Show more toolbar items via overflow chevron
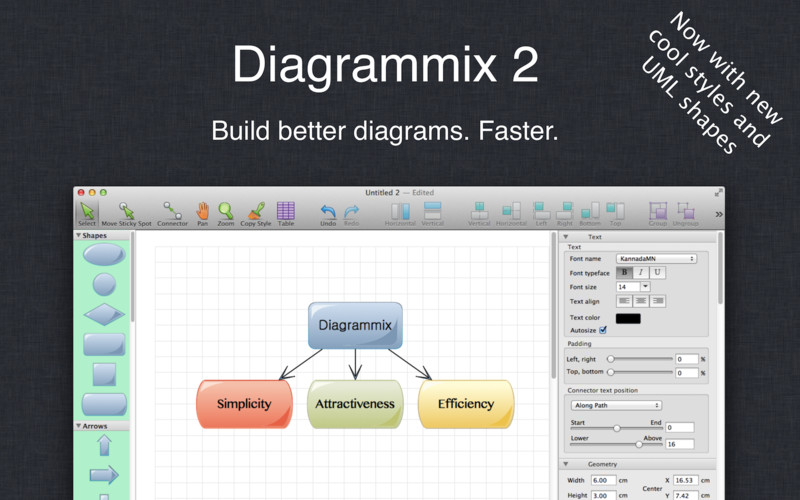This screenshot has height=500, width=800. pos(719,214)
